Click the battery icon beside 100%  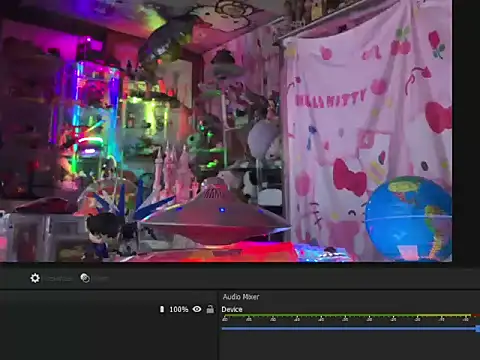click(162, 309)
